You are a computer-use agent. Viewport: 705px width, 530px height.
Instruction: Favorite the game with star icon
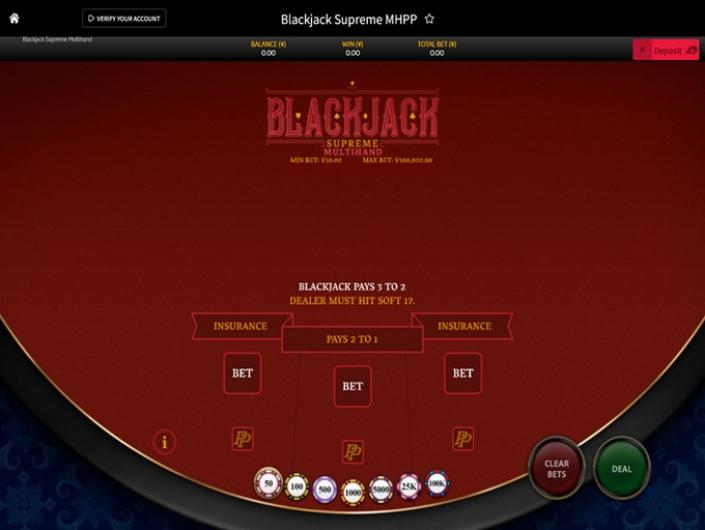[429, 19]
